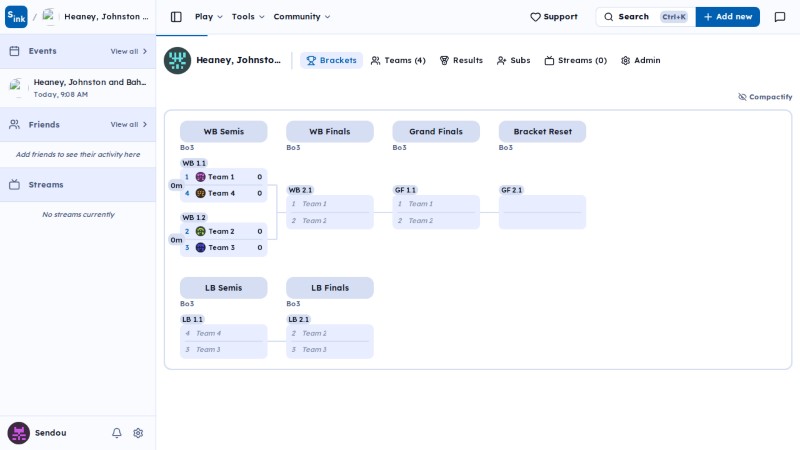Open match WB 2.1 box
800x450 pixels.
[x=330, y=212]
